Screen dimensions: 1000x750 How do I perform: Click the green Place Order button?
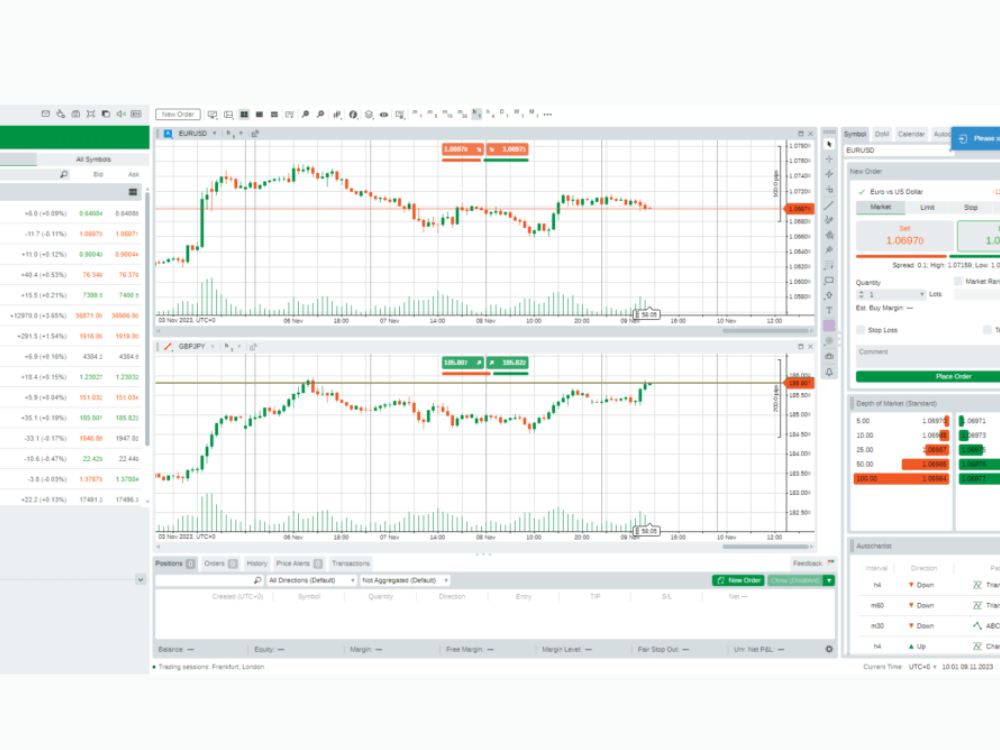928,376
